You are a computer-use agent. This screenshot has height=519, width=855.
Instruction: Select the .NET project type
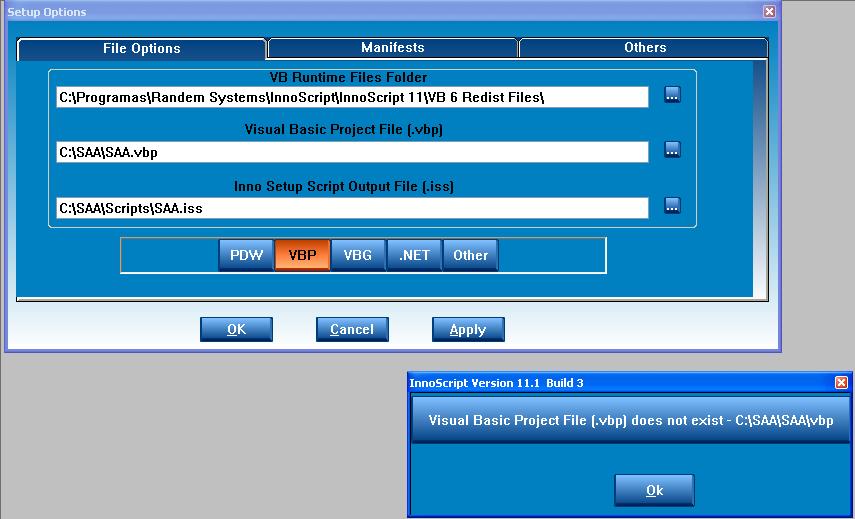(x=414, y=255)
